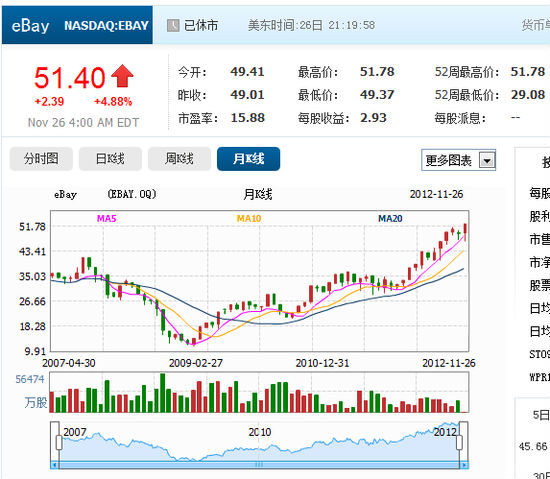Click the NASDAQ:EBAY ticker label

point(107,26)
